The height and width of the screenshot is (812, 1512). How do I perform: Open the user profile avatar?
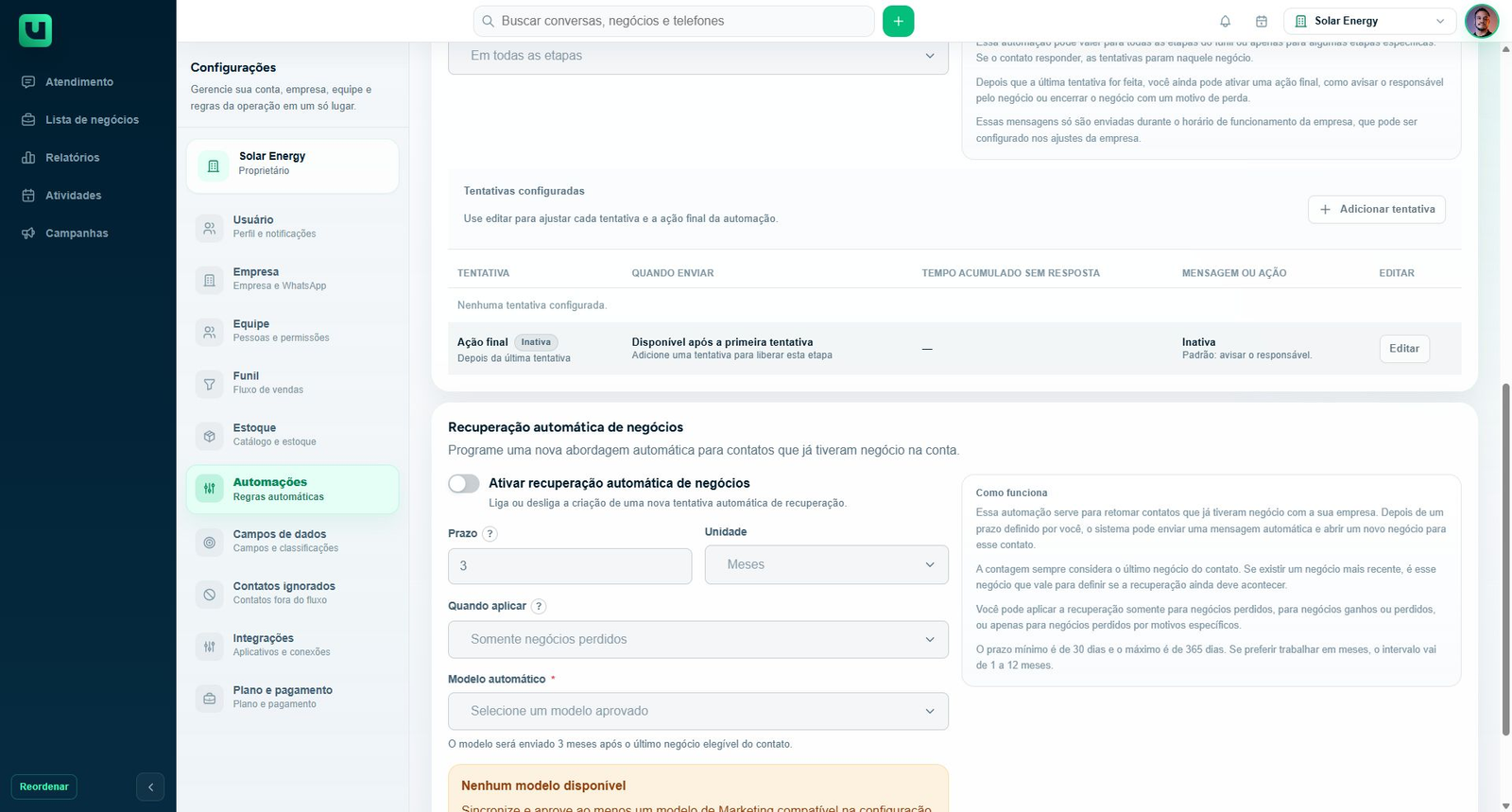pyautogui.click(x=1482, y=21)
